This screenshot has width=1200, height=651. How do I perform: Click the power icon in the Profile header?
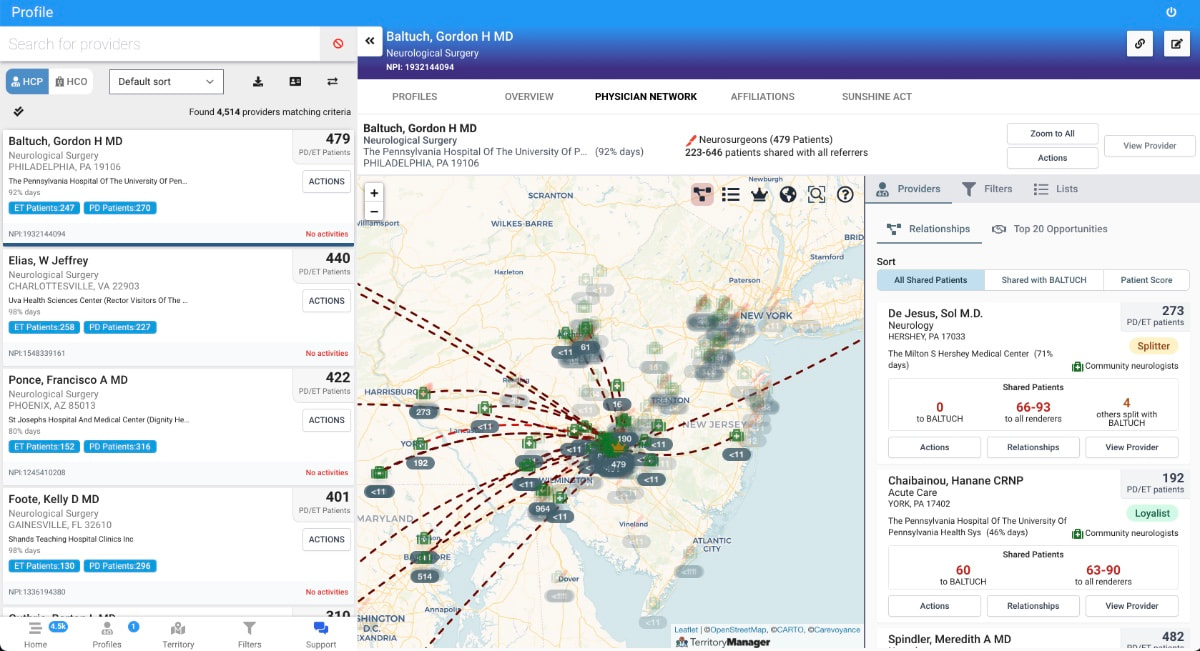point(1171,12)
